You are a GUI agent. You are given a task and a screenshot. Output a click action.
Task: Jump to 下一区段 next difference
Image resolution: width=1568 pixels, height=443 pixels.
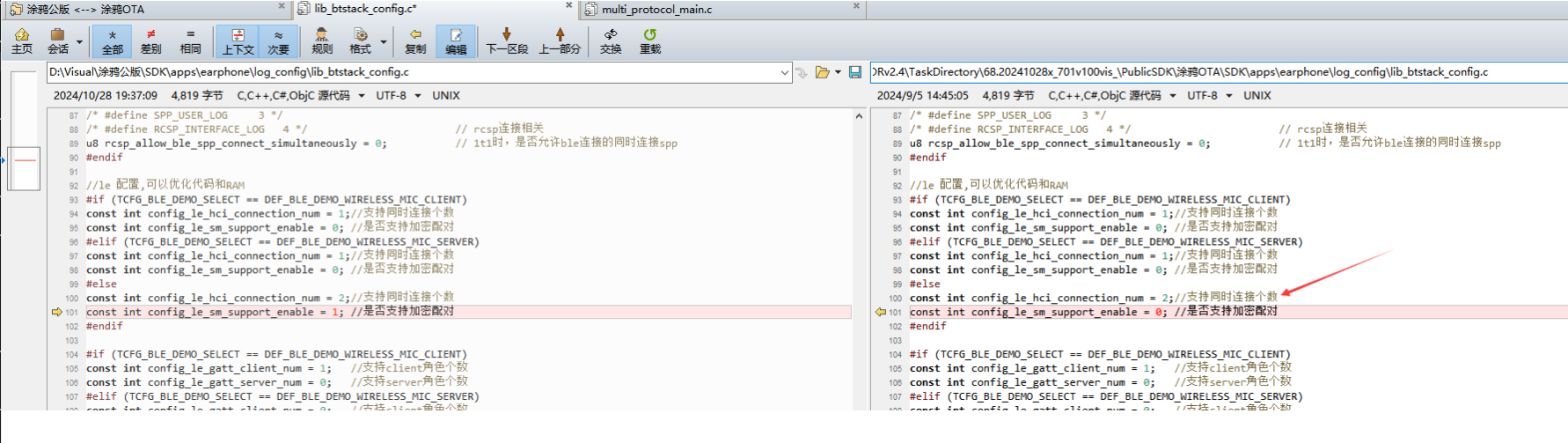[x=507, y=41]
